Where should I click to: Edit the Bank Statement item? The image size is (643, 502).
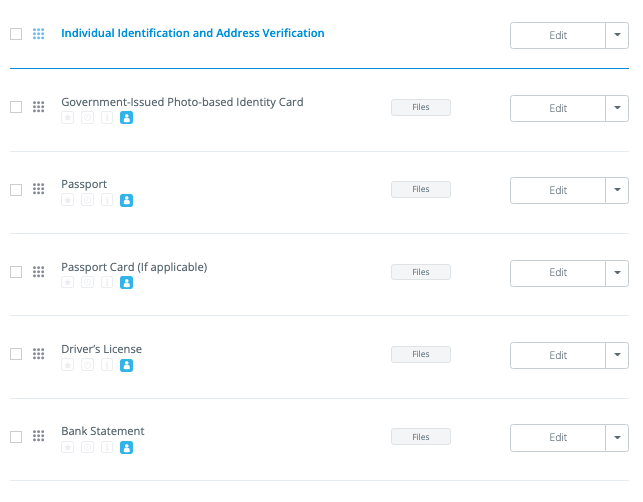click(x=557, y=437)
